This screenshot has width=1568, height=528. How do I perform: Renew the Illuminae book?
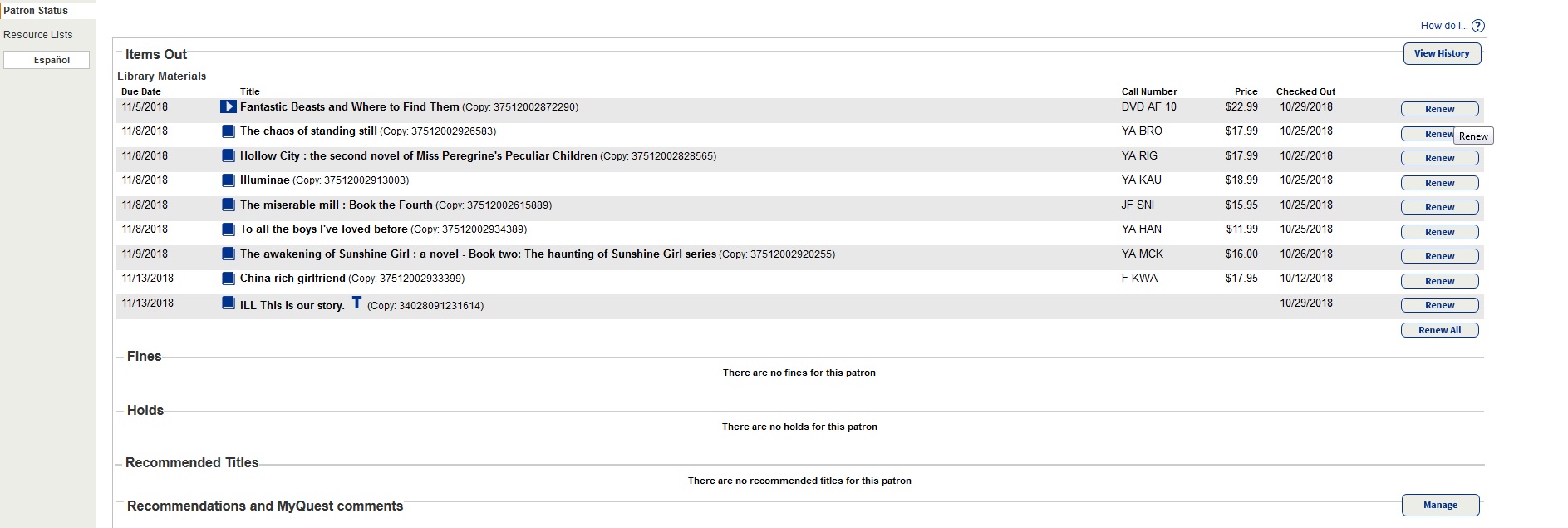pyautogui.click(x=1439, y=183)
